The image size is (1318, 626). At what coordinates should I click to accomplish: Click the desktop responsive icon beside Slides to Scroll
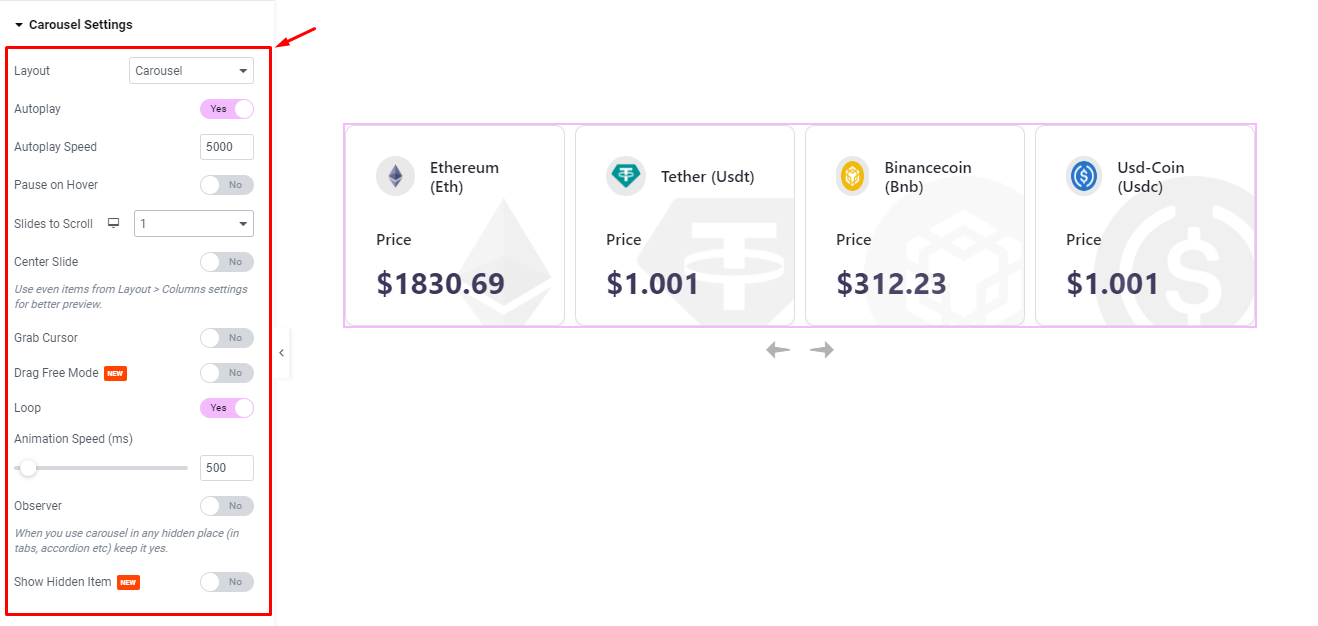click(113, 224)
